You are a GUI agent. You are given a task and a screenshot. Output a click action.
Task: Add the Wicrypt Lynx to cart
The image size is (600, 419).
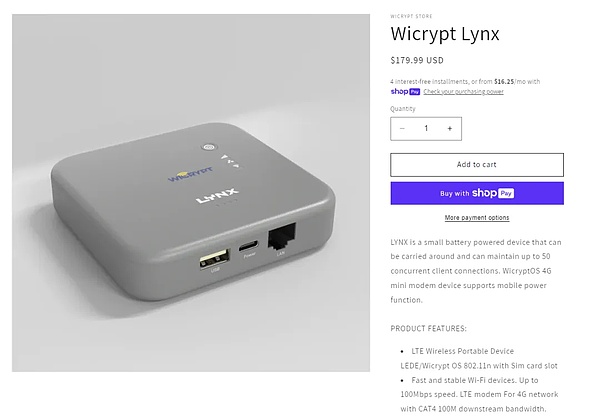[x=477, y=165]
